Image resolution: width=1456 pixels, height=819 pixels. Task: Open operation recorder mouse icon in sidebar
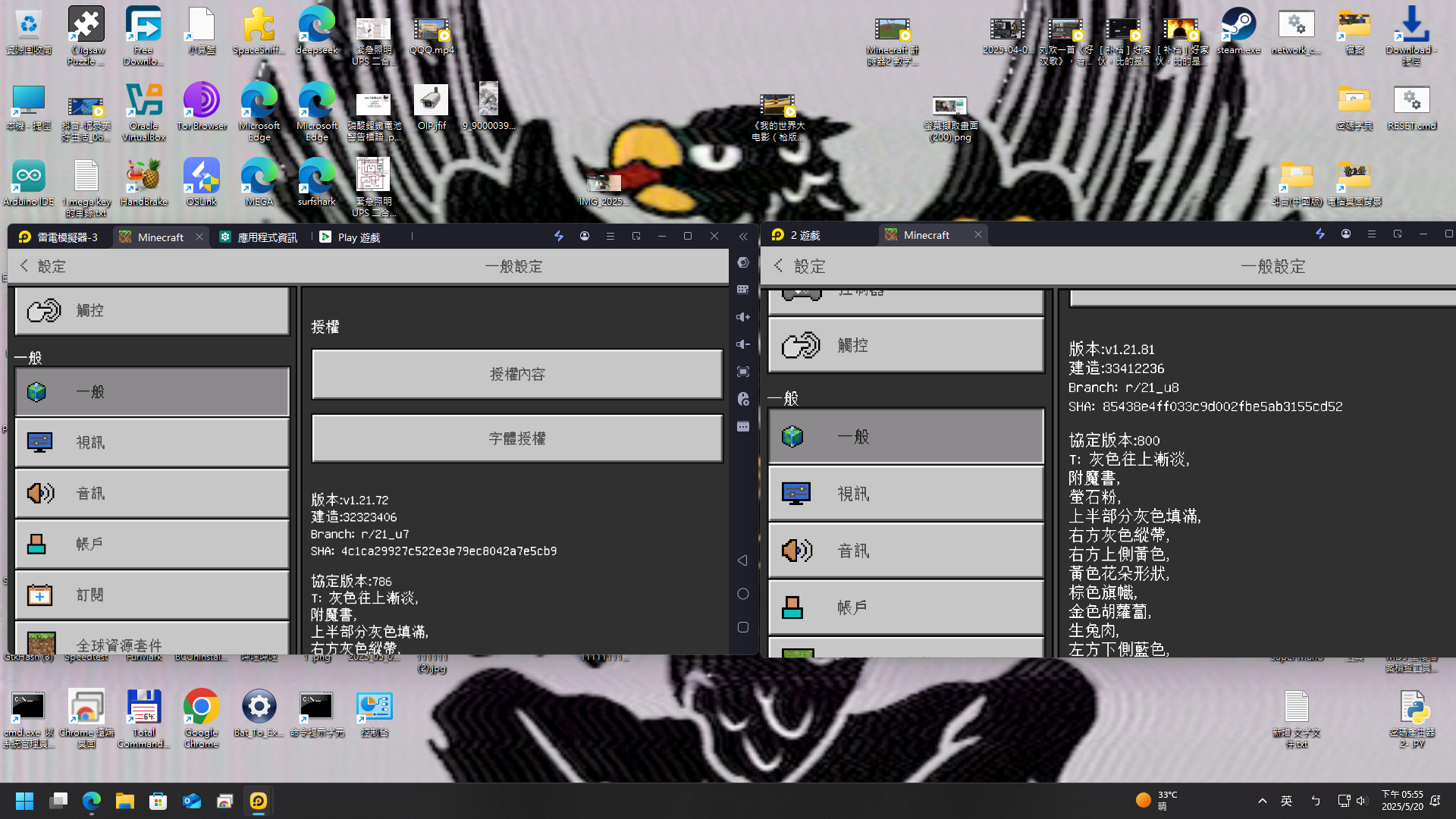[743, 399]
